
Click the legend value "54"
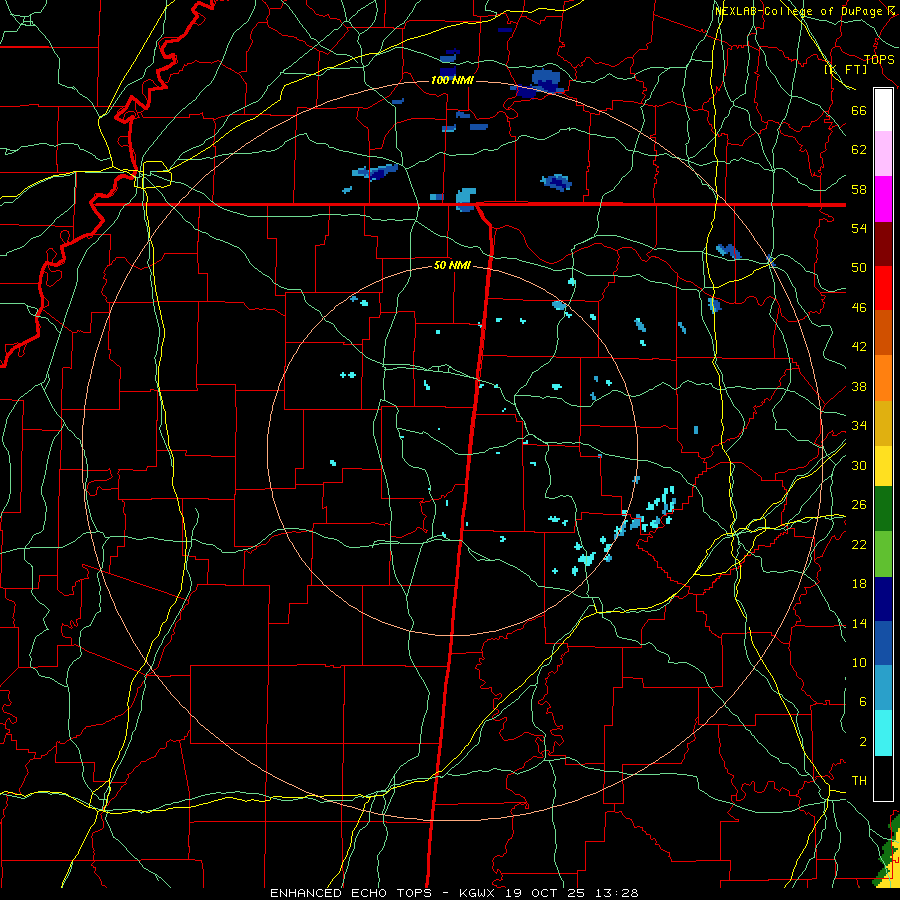[x=859, y=228]
